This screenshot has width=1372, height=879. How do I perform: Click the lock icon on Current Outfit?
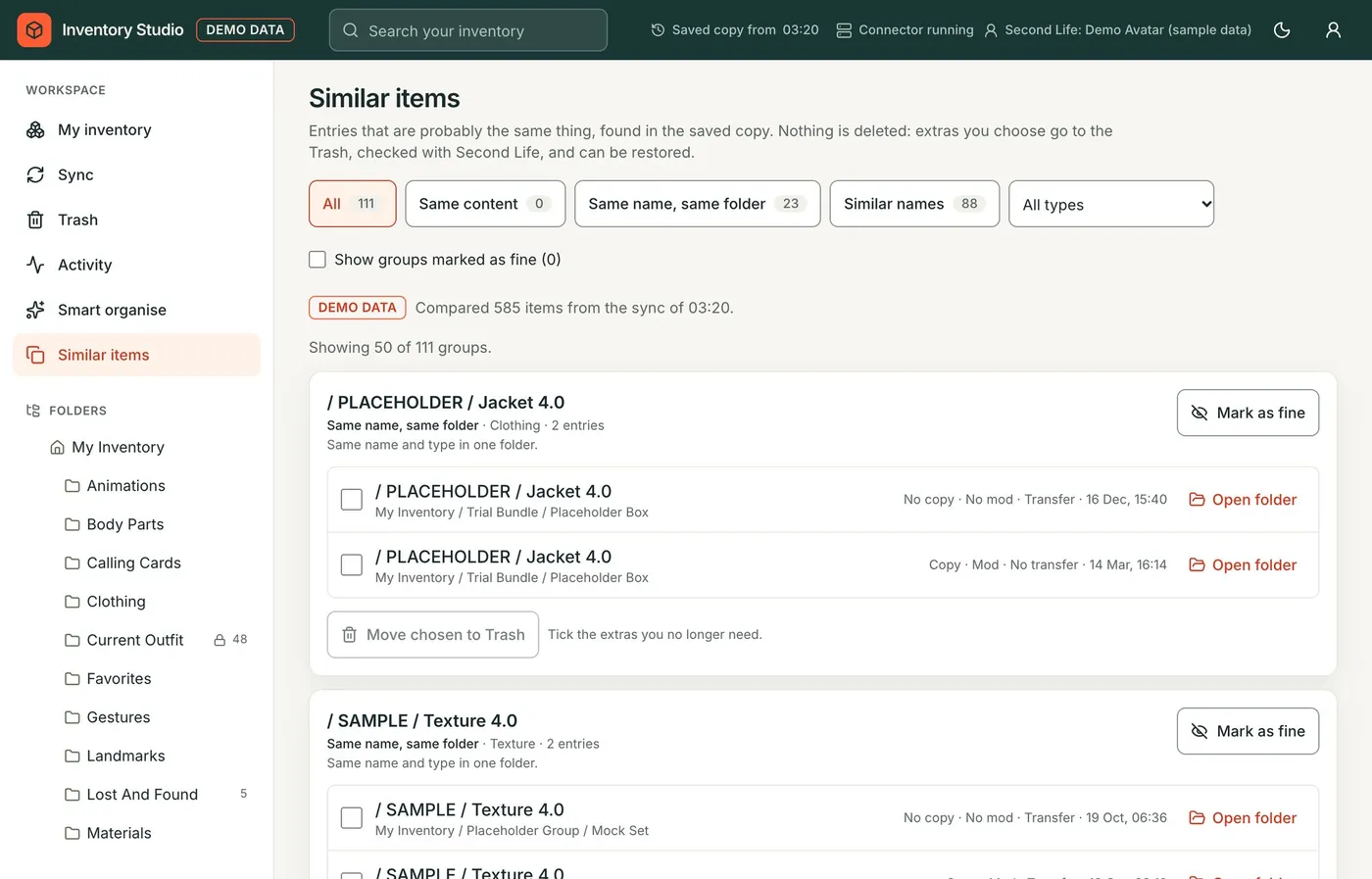click(220, 641)
